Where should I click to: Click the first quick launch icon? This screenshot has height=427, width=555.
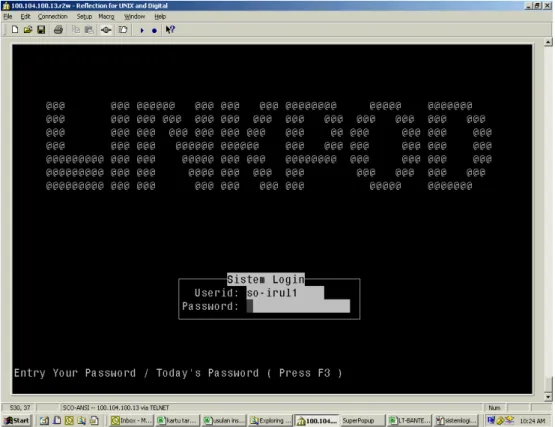tap(44, 421)
